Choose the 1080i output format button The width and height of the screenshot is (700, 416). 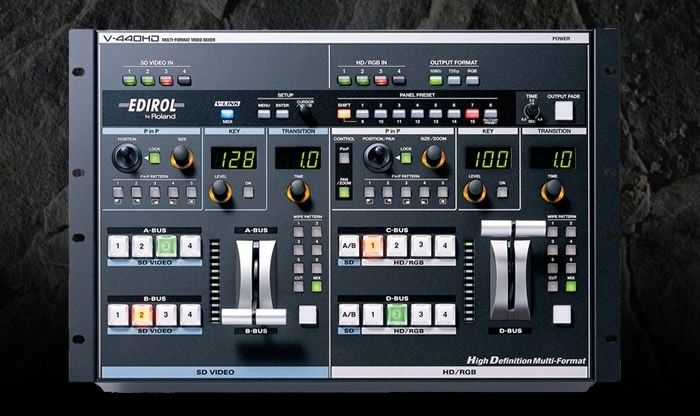point(436,81)
